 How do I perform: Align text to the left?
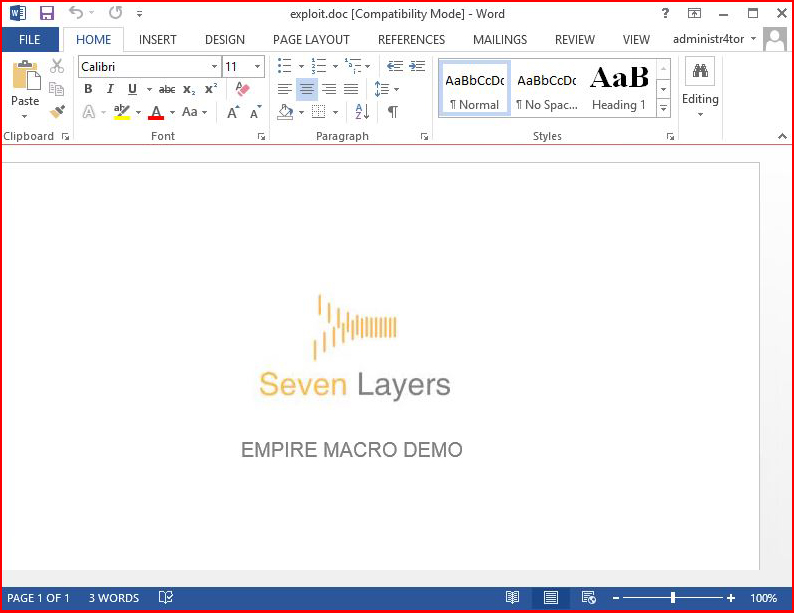(285, 90)
